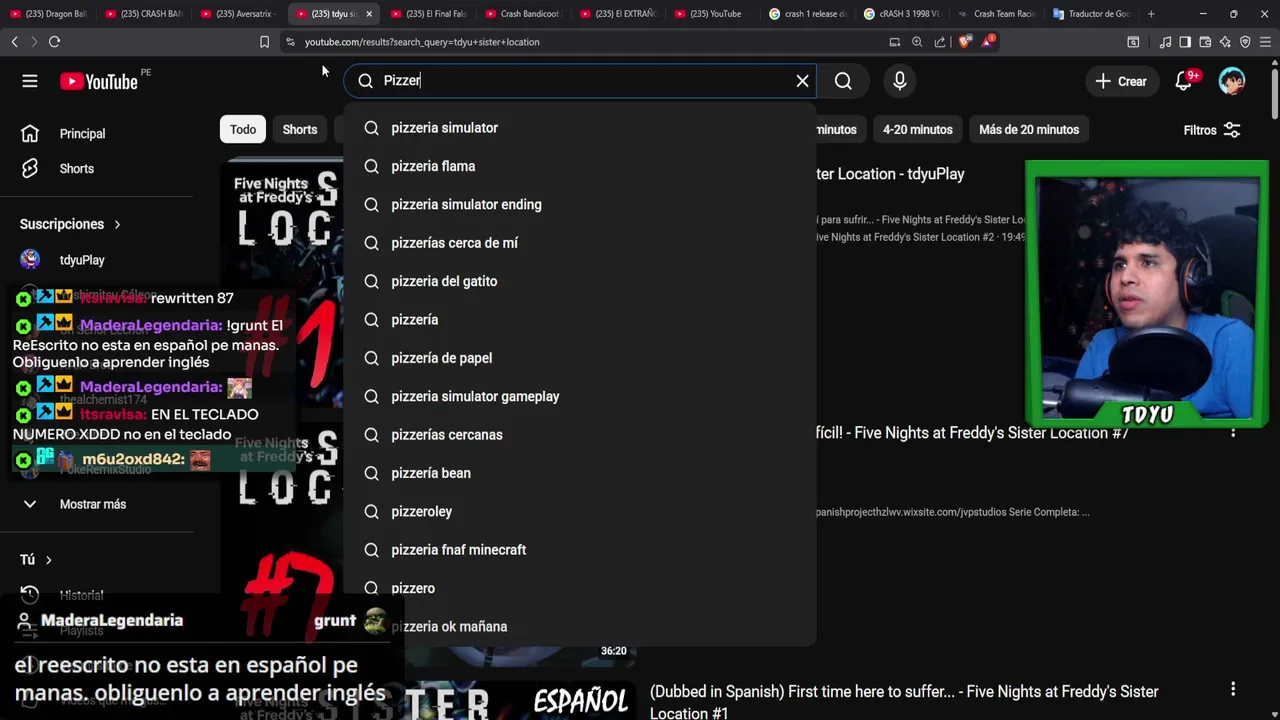Choose suggestion pizzería bean
This screenshot has width=1280, height=720.
(580, 473)
